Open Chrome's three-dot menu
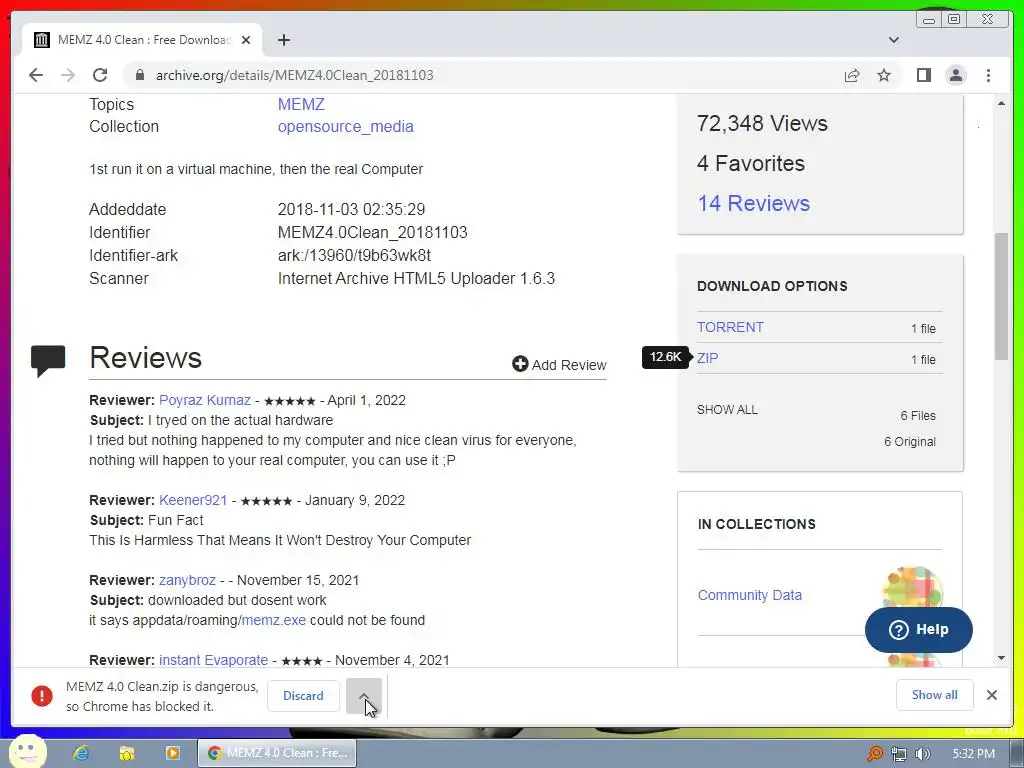 point(989,75)
